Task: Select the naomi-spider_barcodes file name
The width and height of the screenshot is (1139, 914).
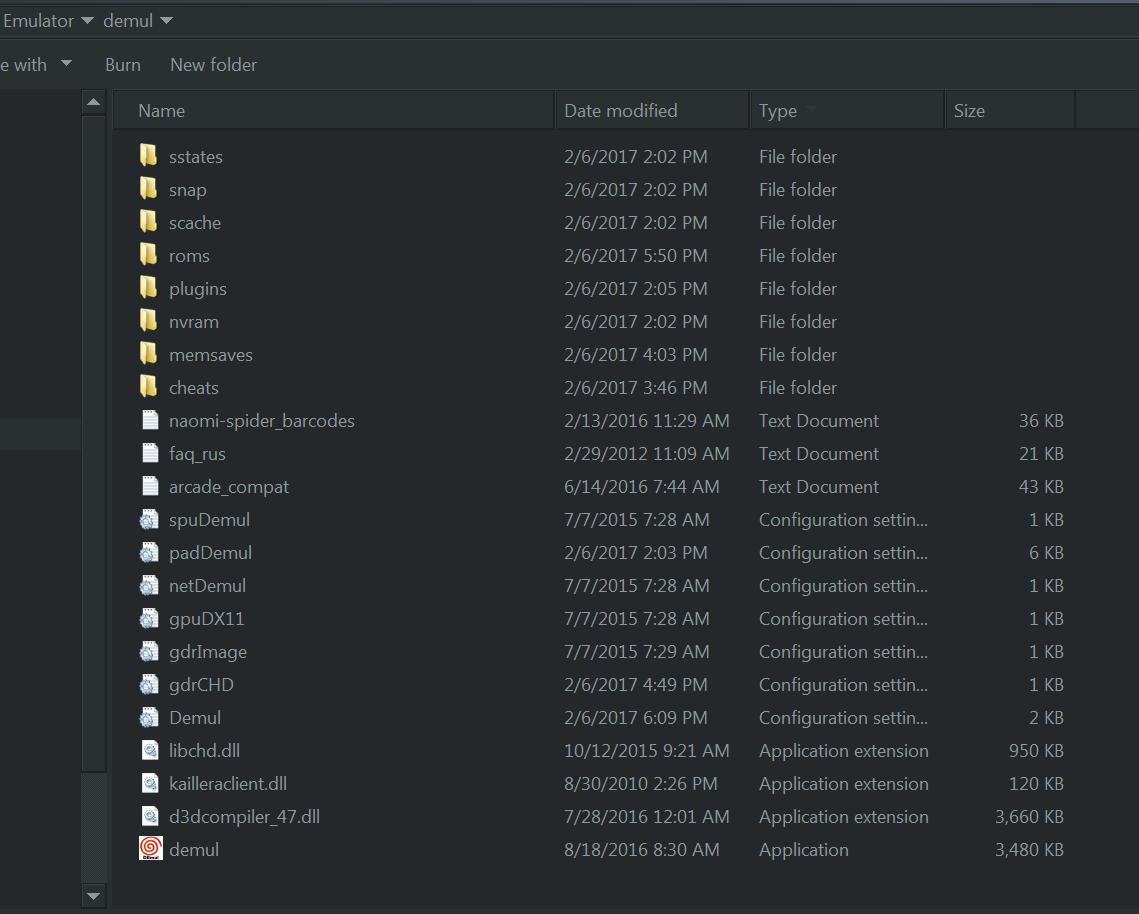Action: pos(262,421)
